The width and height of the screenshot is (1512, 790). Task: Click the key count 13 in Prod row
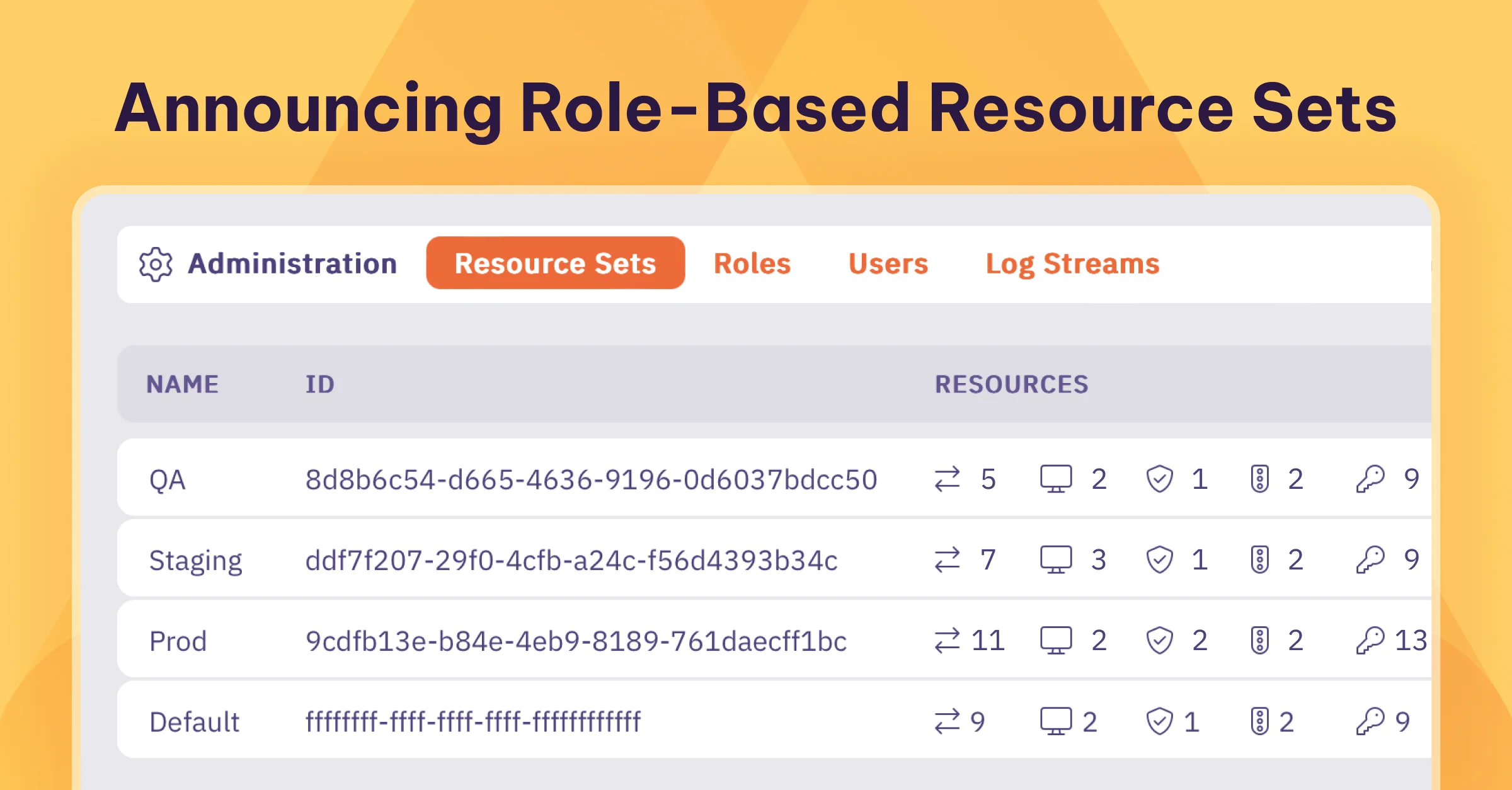[1411, 641]
